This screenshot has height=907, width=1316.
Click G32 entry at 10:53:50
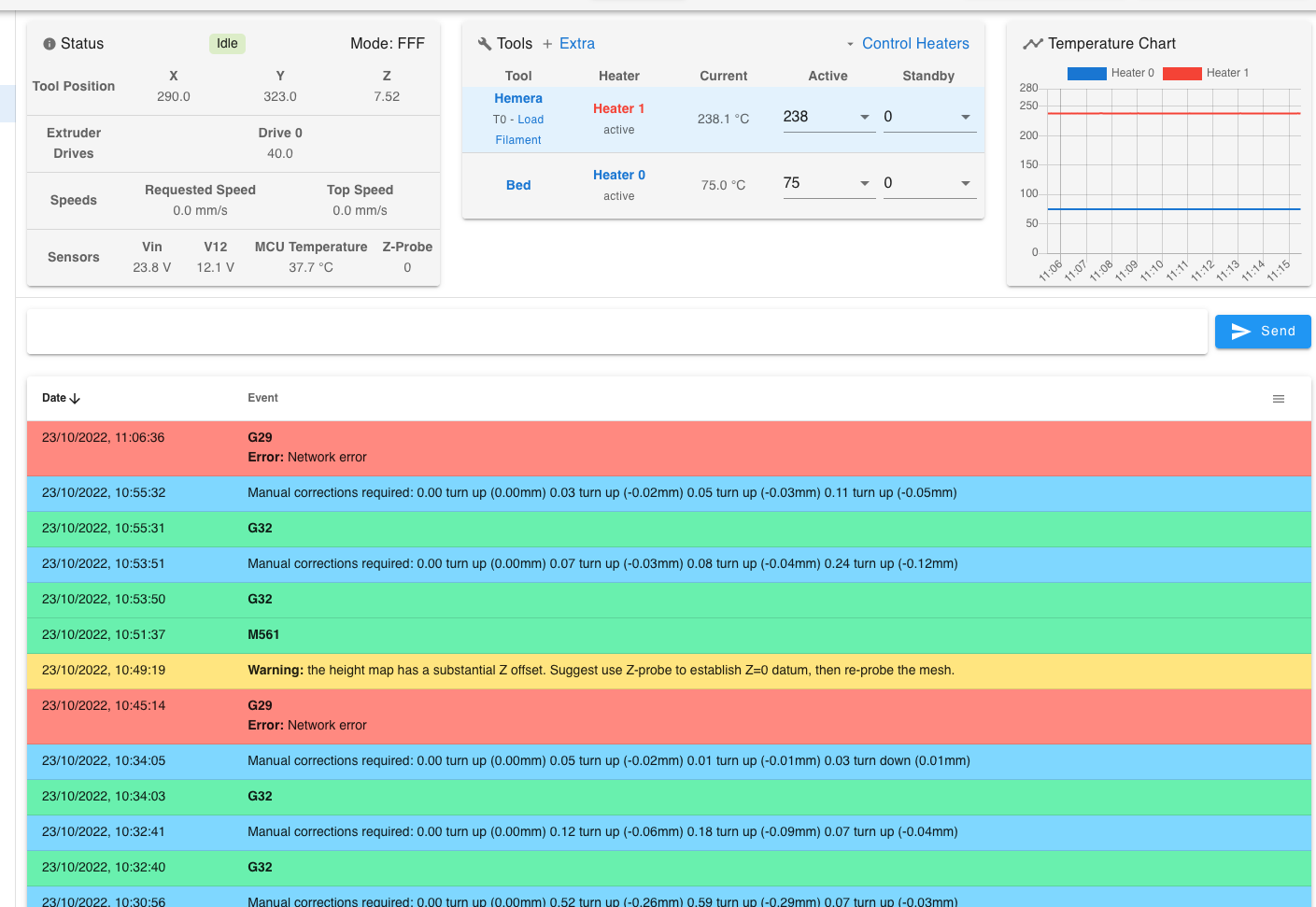669,600
